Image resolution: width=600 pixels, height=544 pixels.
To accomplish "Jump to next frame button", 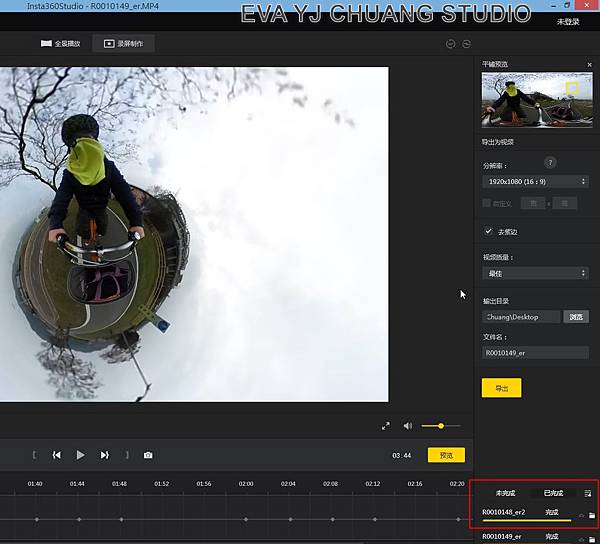I will click(104, 455).
